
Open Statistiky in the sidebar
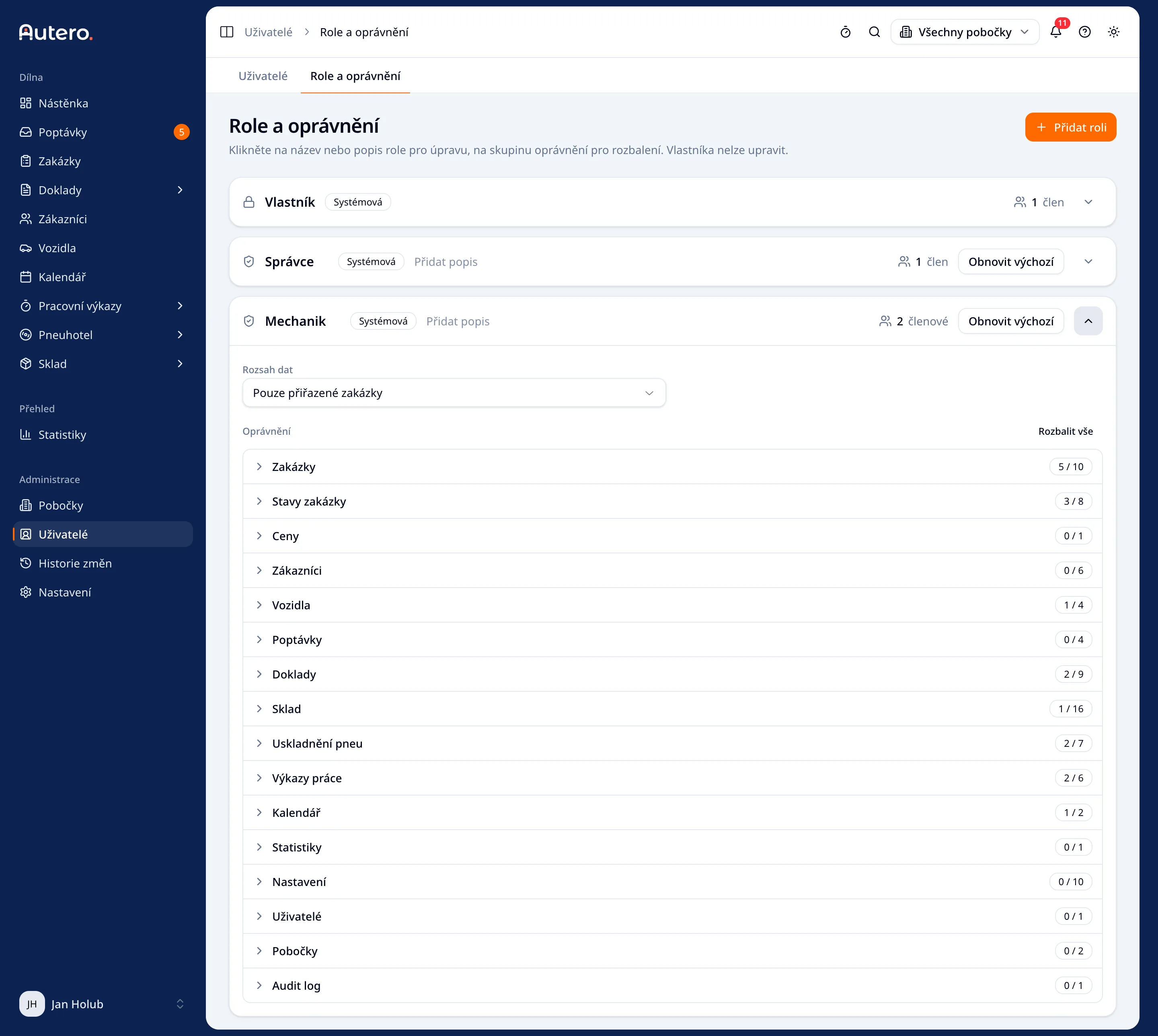[x=103, y=435]
